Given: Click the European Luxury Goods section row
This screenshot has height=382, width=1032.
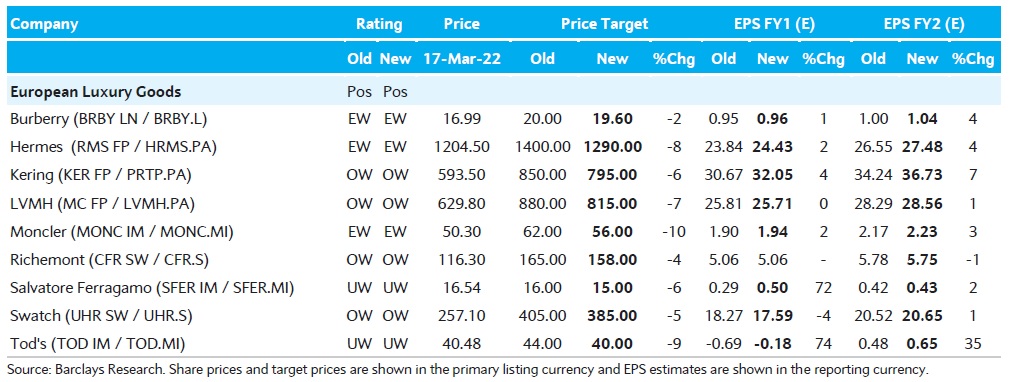Looking at the screenshot, I should point(503,92).
